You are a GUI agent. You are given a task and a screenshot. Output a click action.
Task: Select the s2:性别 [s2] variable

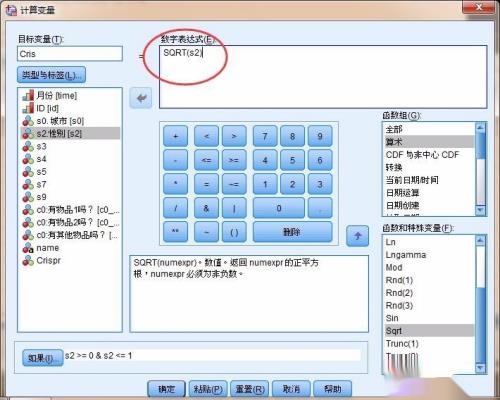[70, 134]
